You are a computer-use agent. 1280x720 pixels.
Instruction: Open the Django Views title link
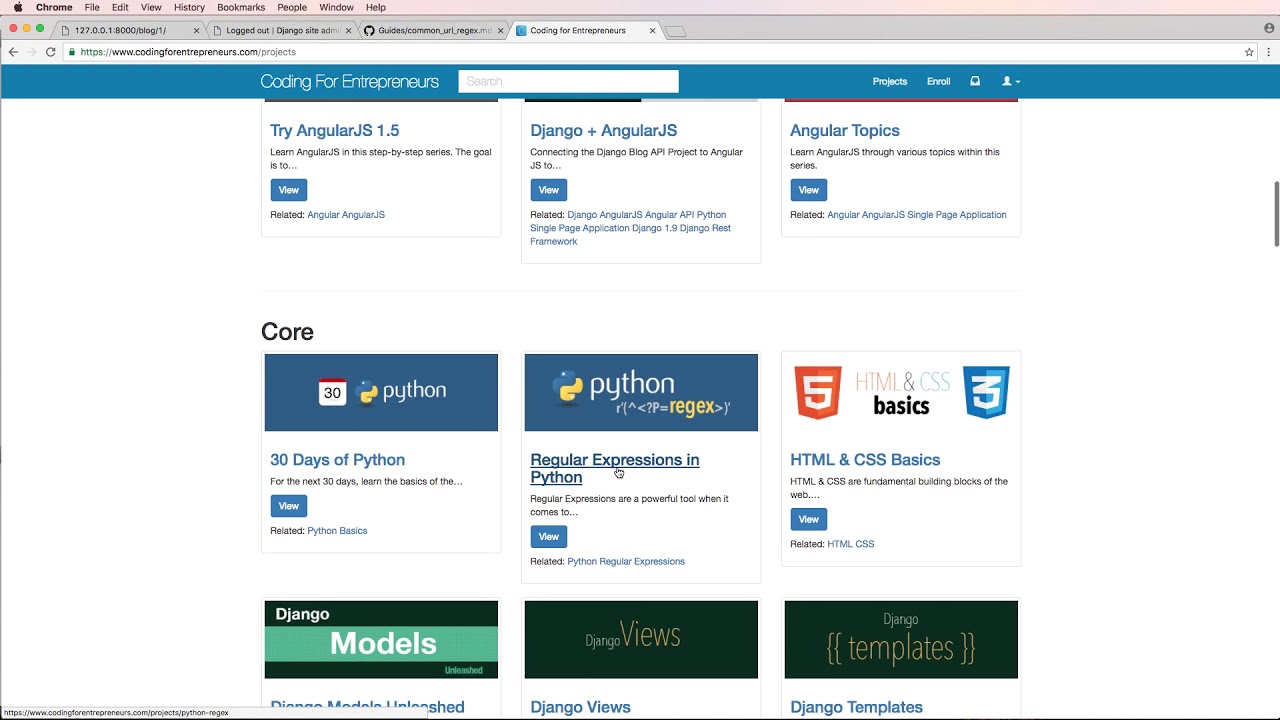pyautogui.click(x=580, y=707)
